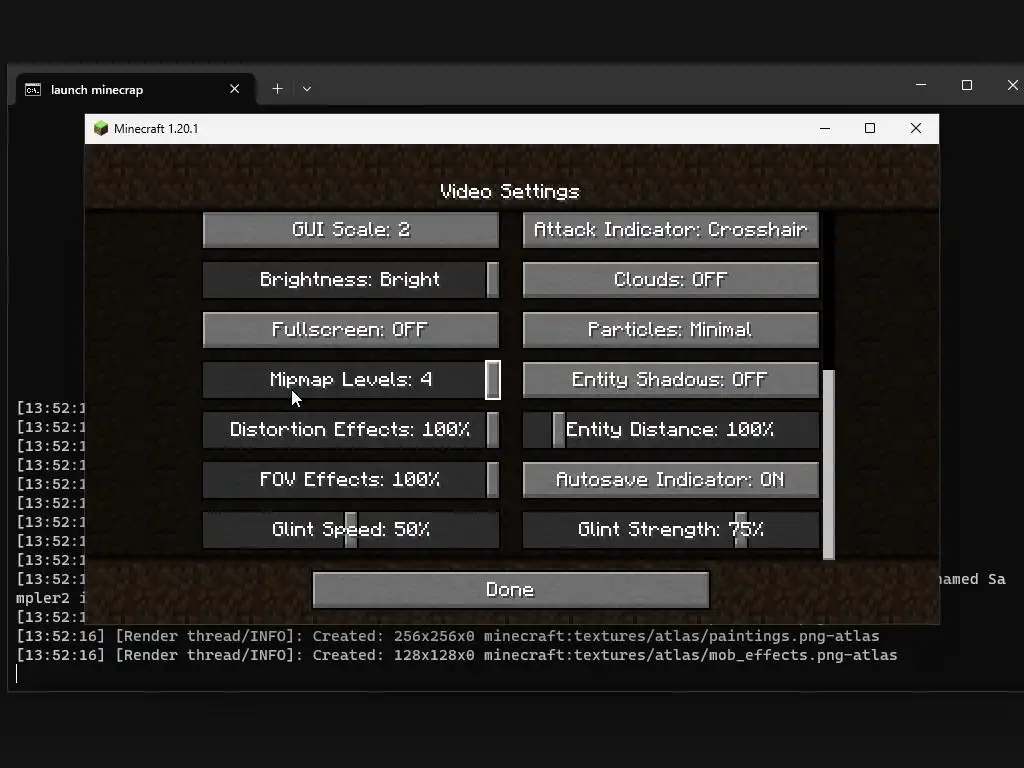Image resolution: width=1024 pixels, height=768 pixels.
Task: Maximize the terminal window
Action: tap(967, 85)
